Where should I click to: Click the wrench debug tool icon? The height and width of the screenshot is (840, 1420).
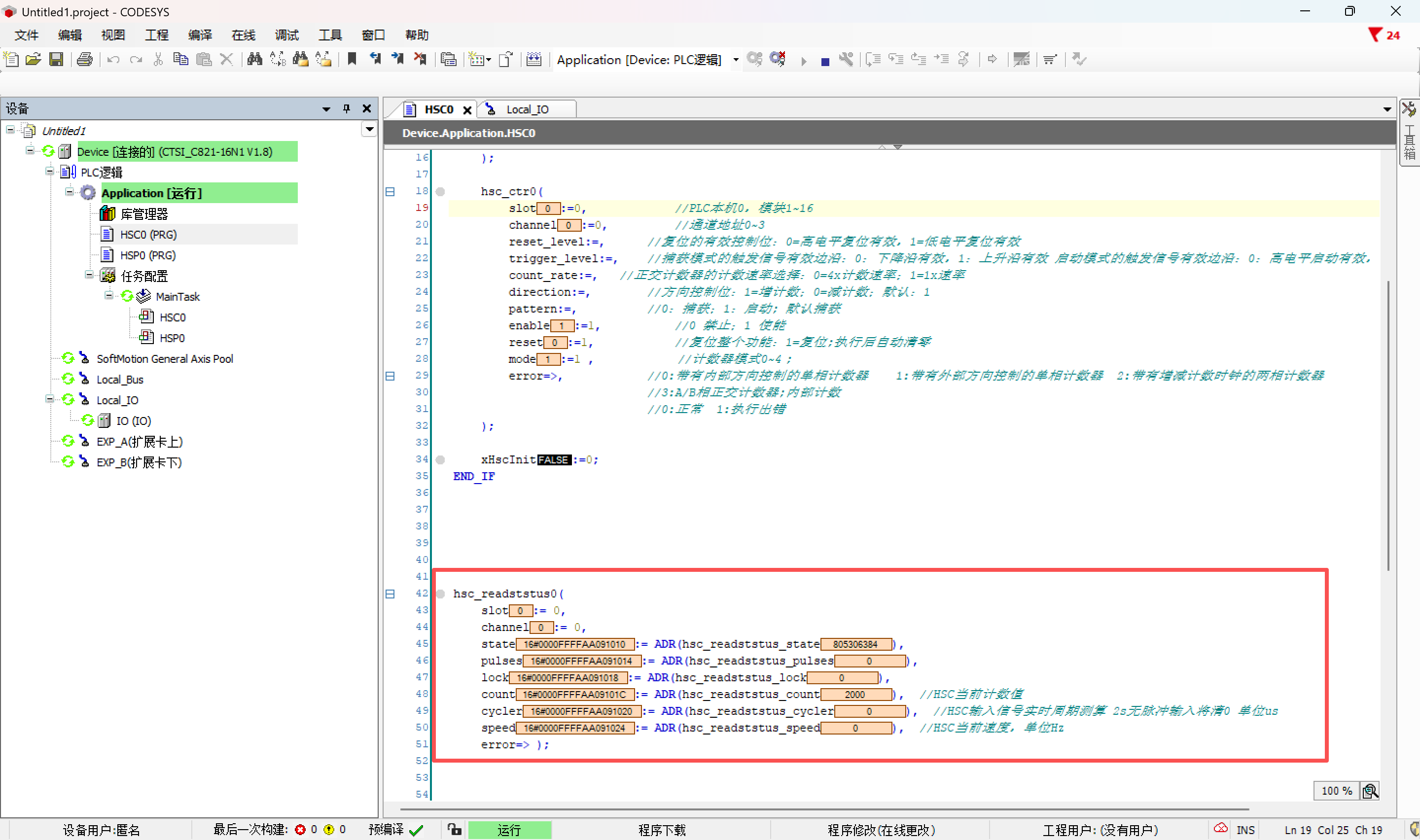pos(846,59)
